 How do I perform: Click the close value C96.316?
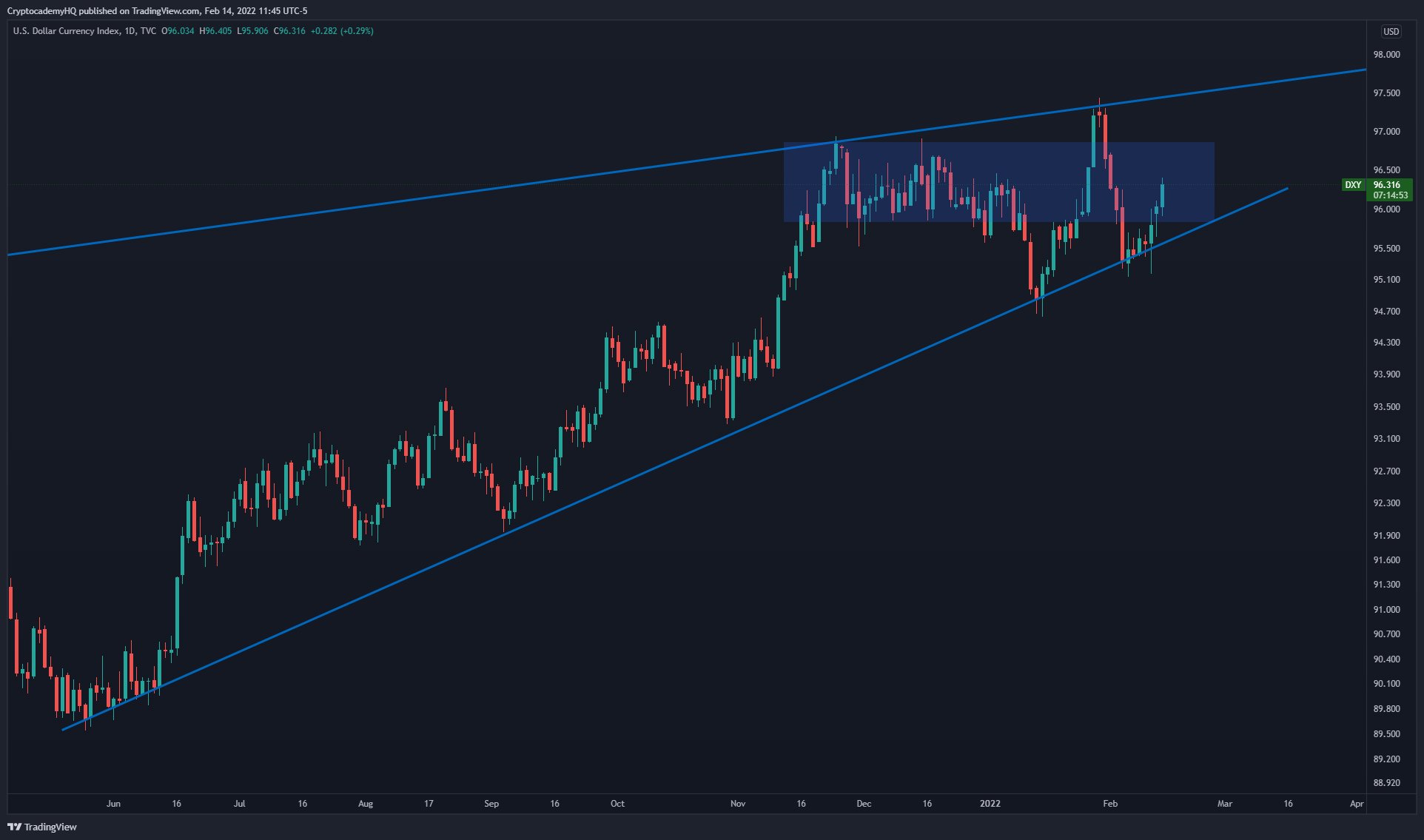pyautogui.click(x=289, y=31)
